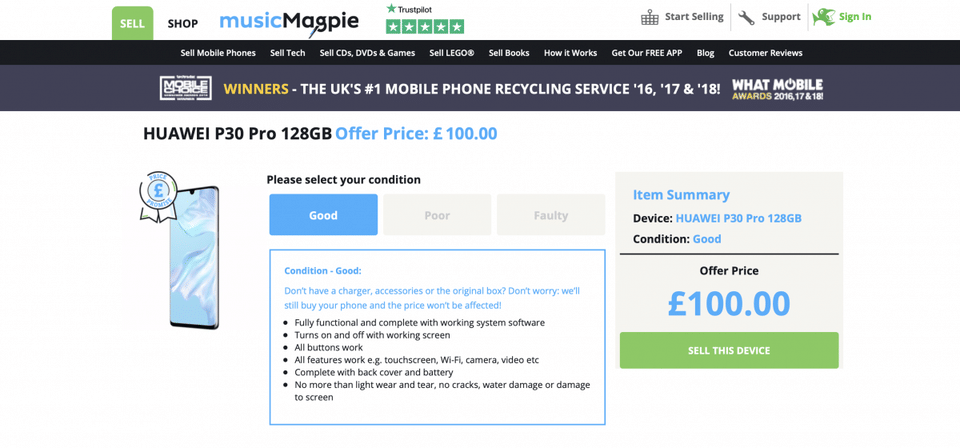
Task: Select the Faulty condition option
Action: [x=551, y=215]
